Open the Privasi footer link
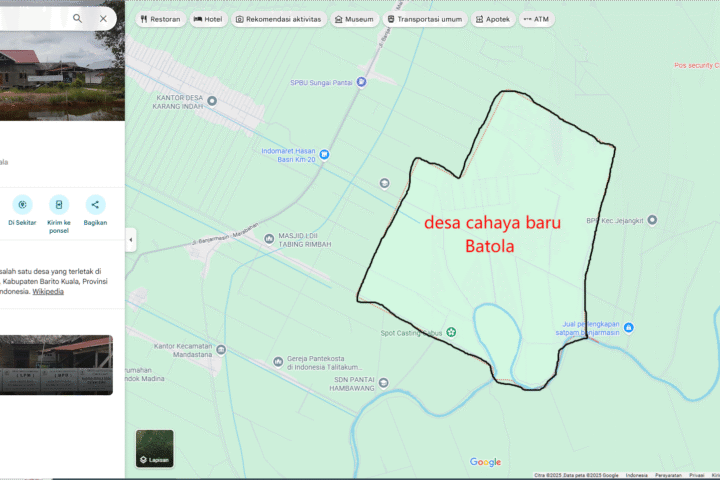Image resolution: width=720 pixels, height=480 pixels. [697, 475]
